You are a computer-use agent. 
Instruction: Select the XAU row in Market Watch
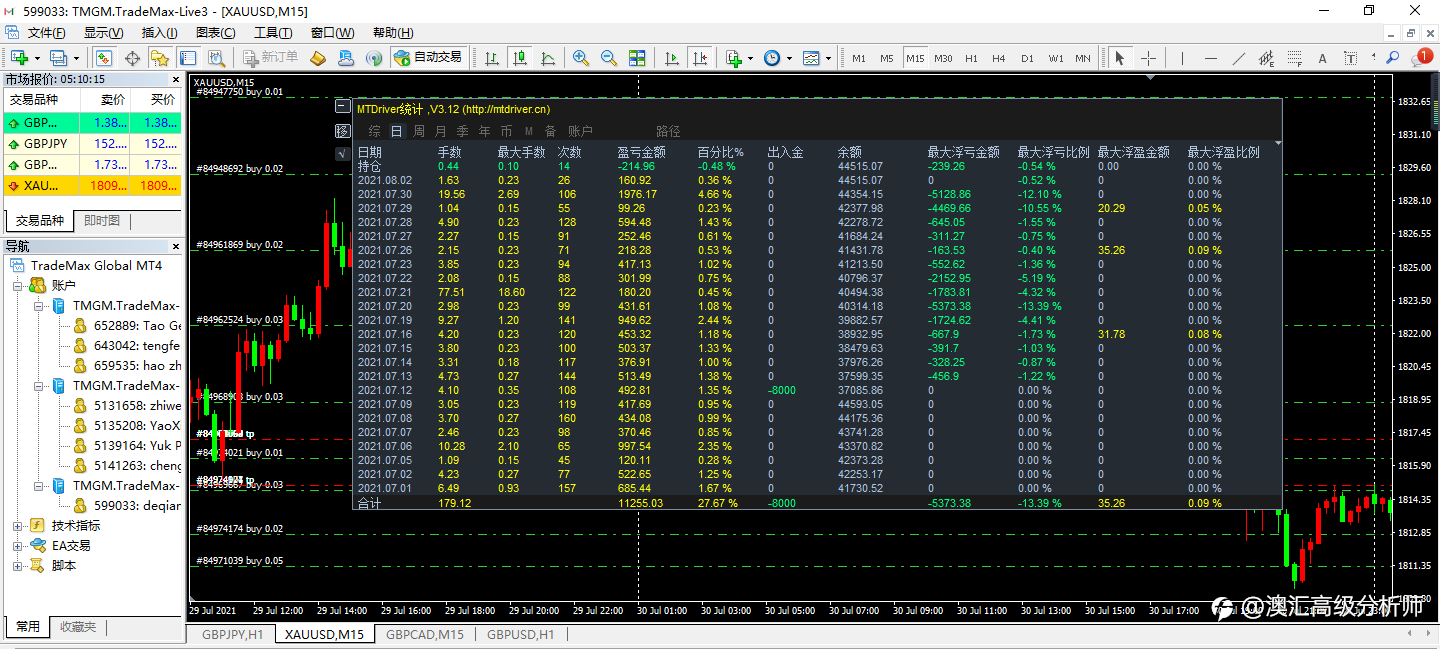click(94, 186)
